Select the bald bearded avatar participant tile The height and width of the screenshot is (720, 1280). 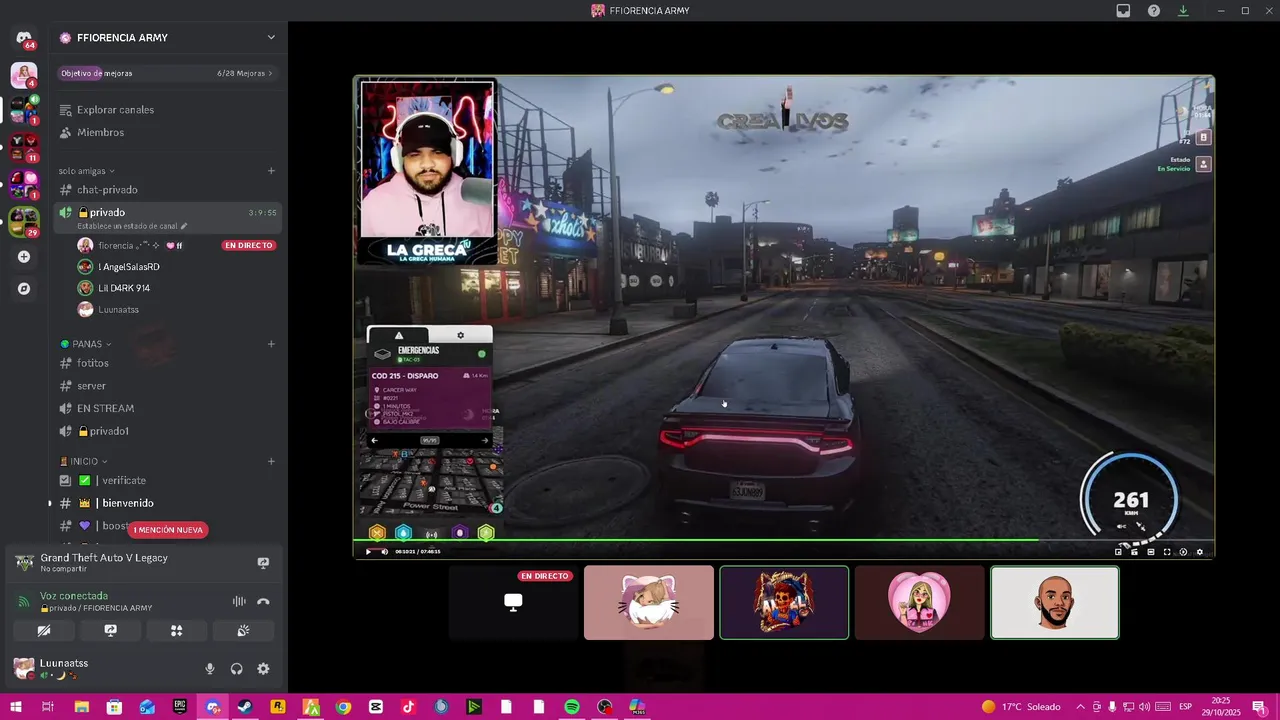[x=1055, y=603]
